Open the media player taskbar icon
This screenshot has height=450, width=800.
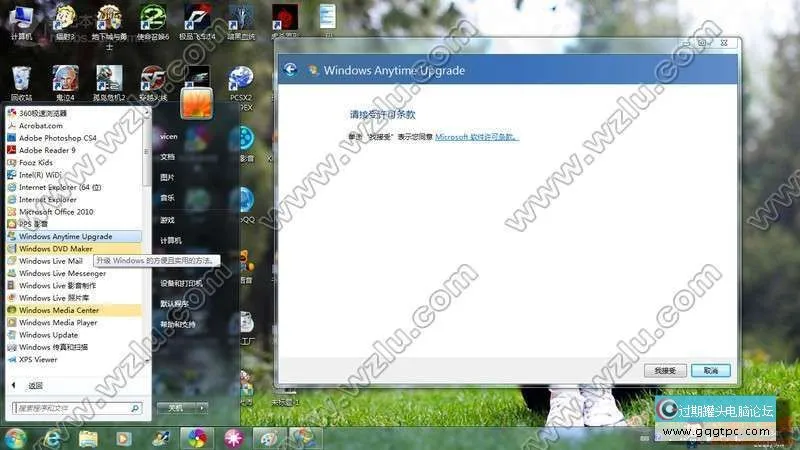(123, 439)
